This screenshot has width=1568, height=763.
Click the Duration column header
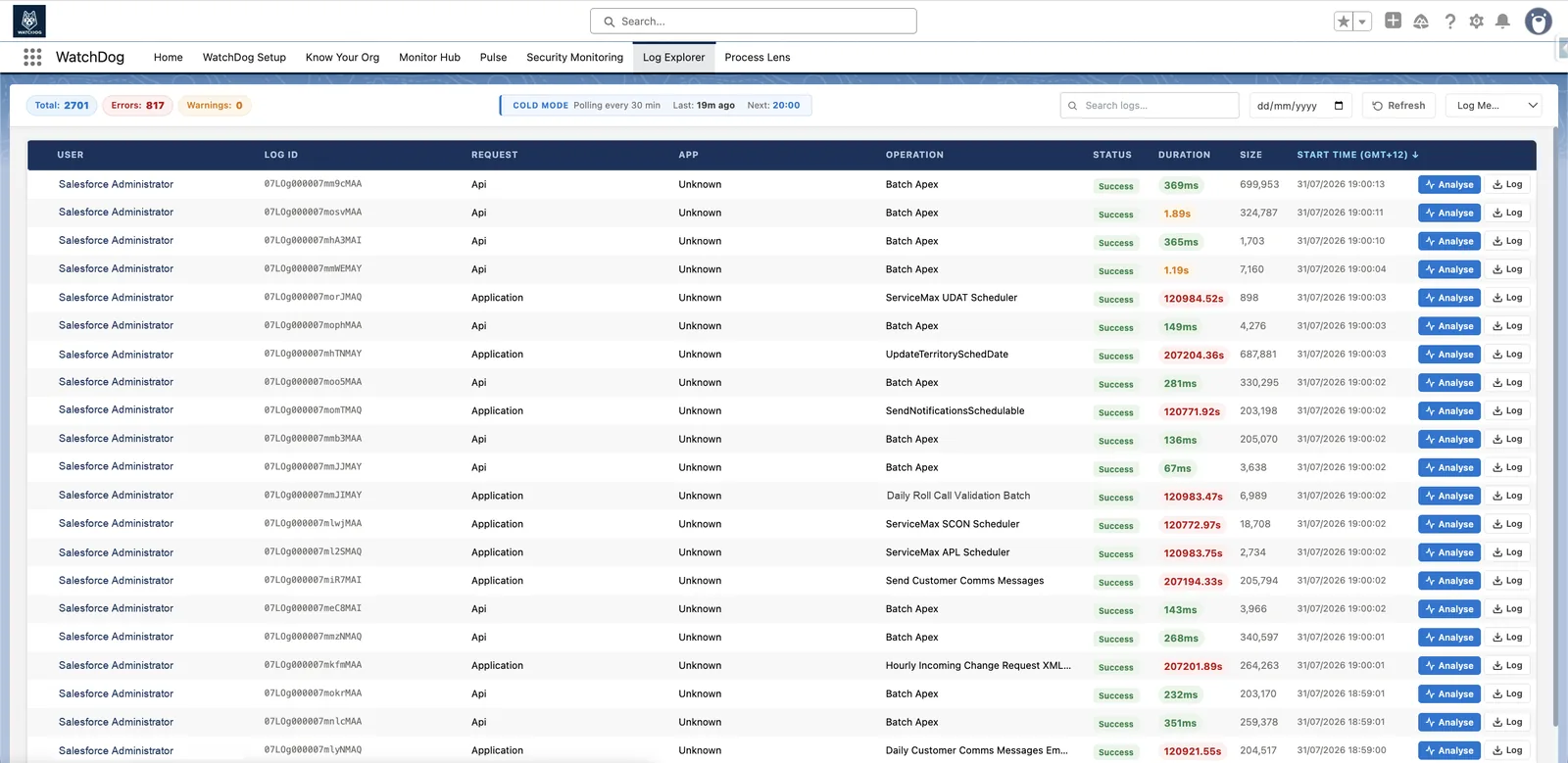(x=1184, y=155)
